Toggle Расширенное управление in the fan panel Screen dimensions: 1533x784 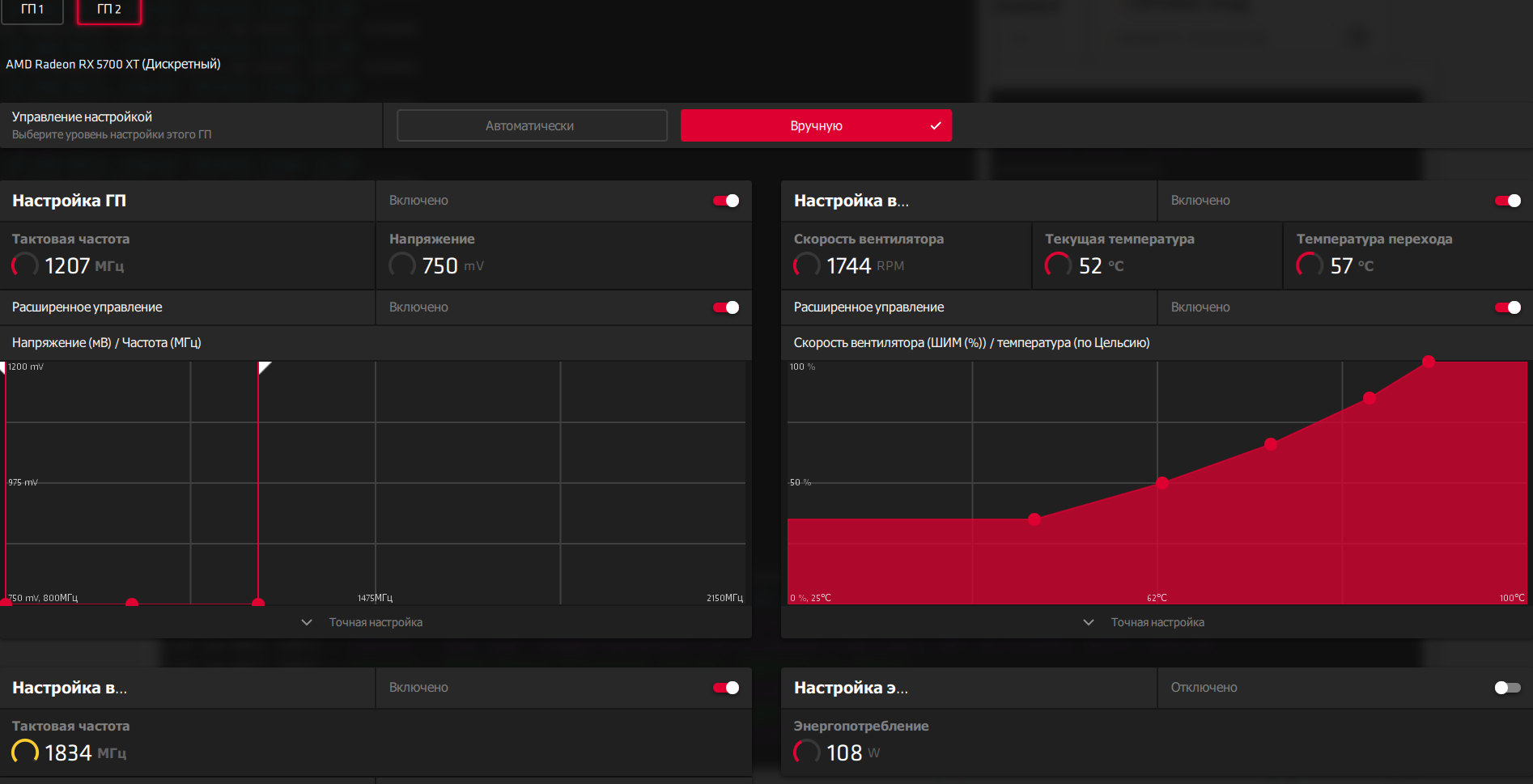[1508, 307]
